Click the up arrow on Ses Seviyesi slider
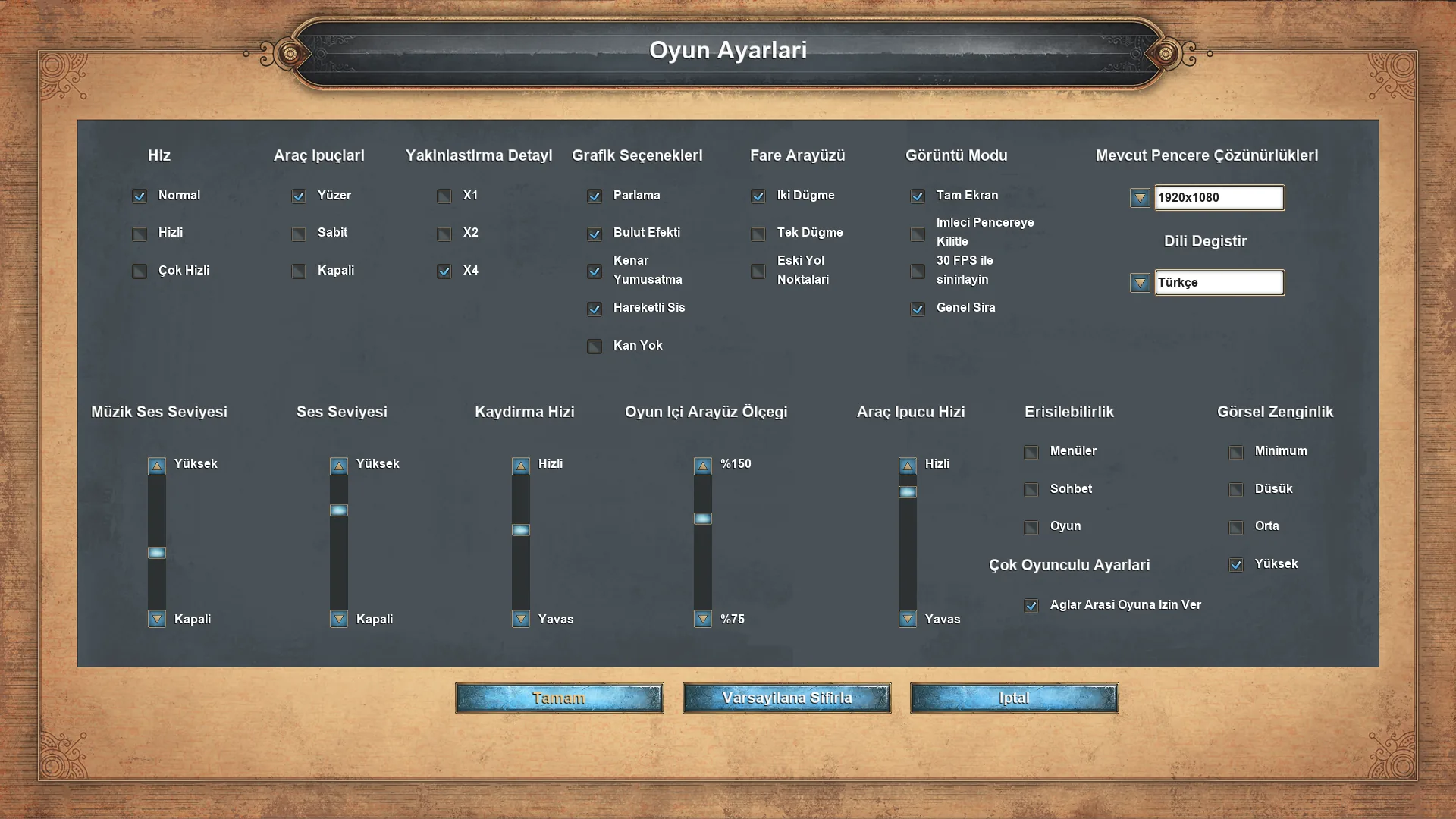1456x819 pixels. (339, 466)
